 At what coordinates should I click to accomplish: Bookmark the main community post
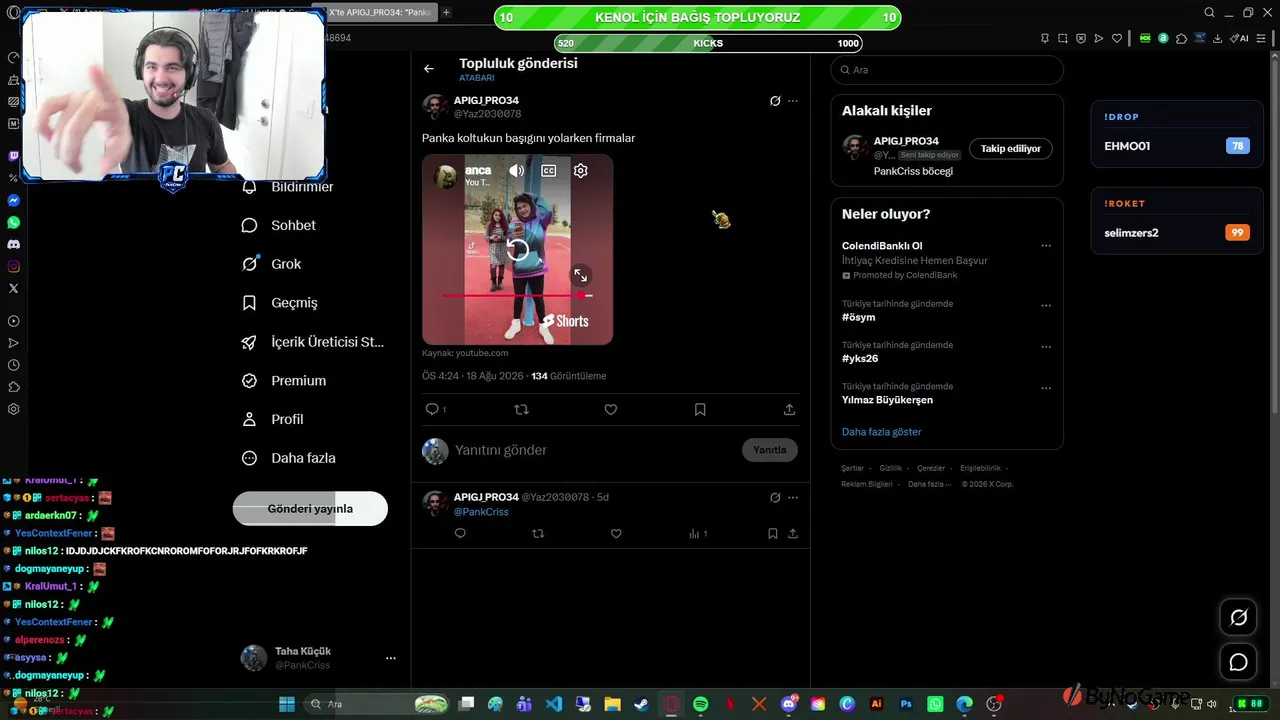pyautogui.click(x=700, y=409)
